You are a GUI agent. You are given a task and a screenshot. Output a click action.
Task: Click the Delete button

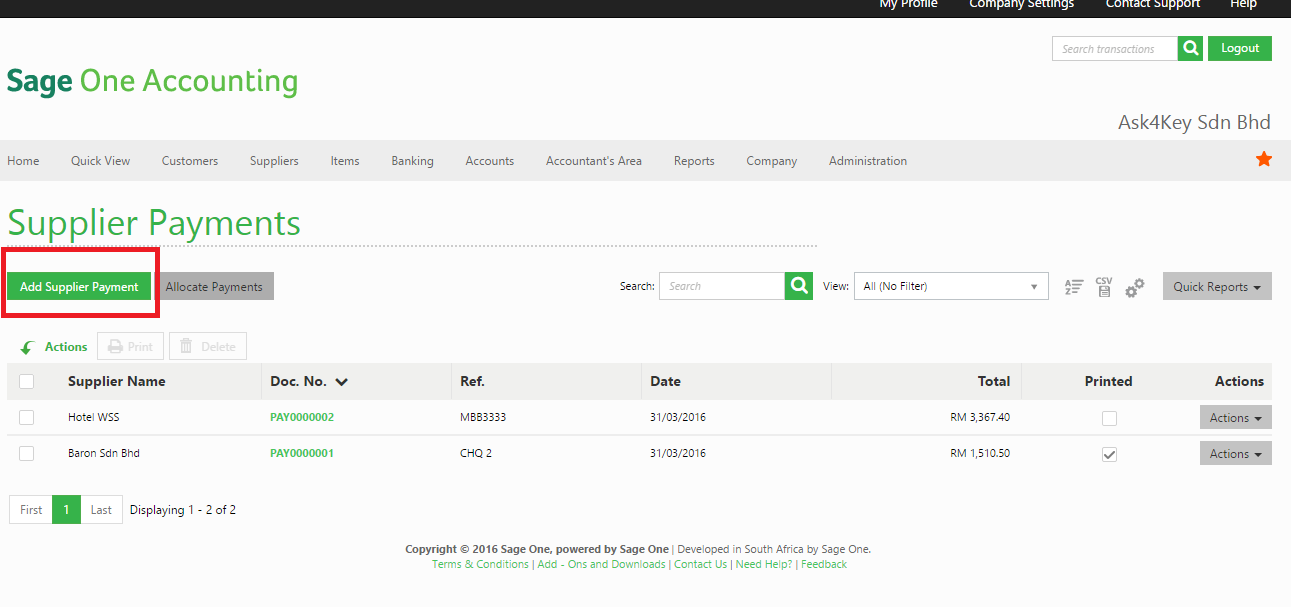pos(208,347)
